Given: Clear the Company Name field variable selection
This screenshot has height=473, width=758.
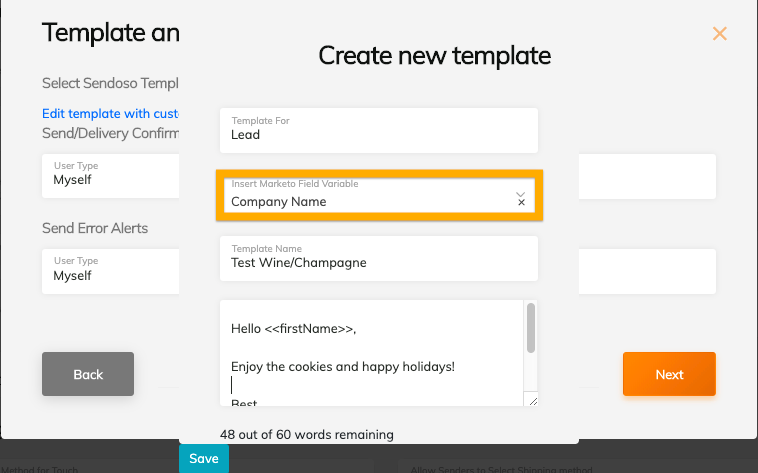Looking at the screenshot, I should pyautogui.click(x=521, y=202).
